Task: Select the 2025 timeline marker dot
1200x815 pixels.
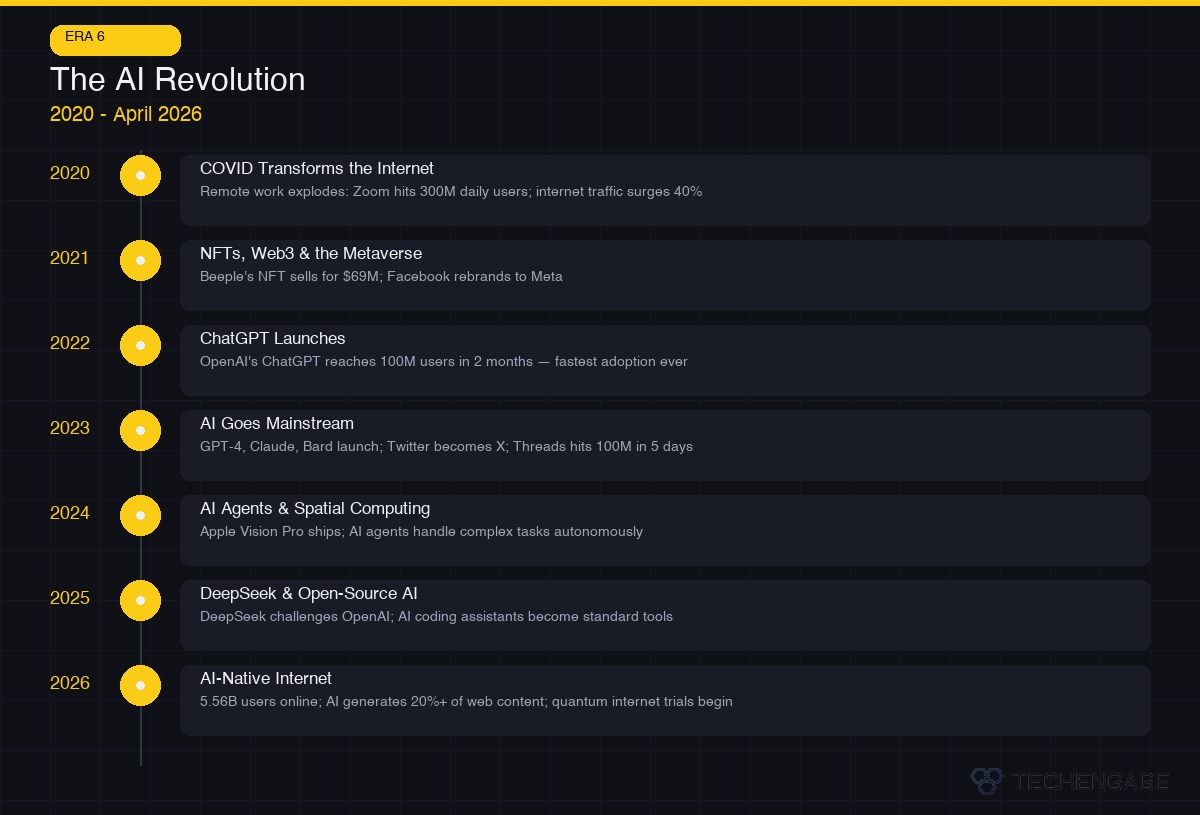Action: pyautogui.click(x=140, y=600)
